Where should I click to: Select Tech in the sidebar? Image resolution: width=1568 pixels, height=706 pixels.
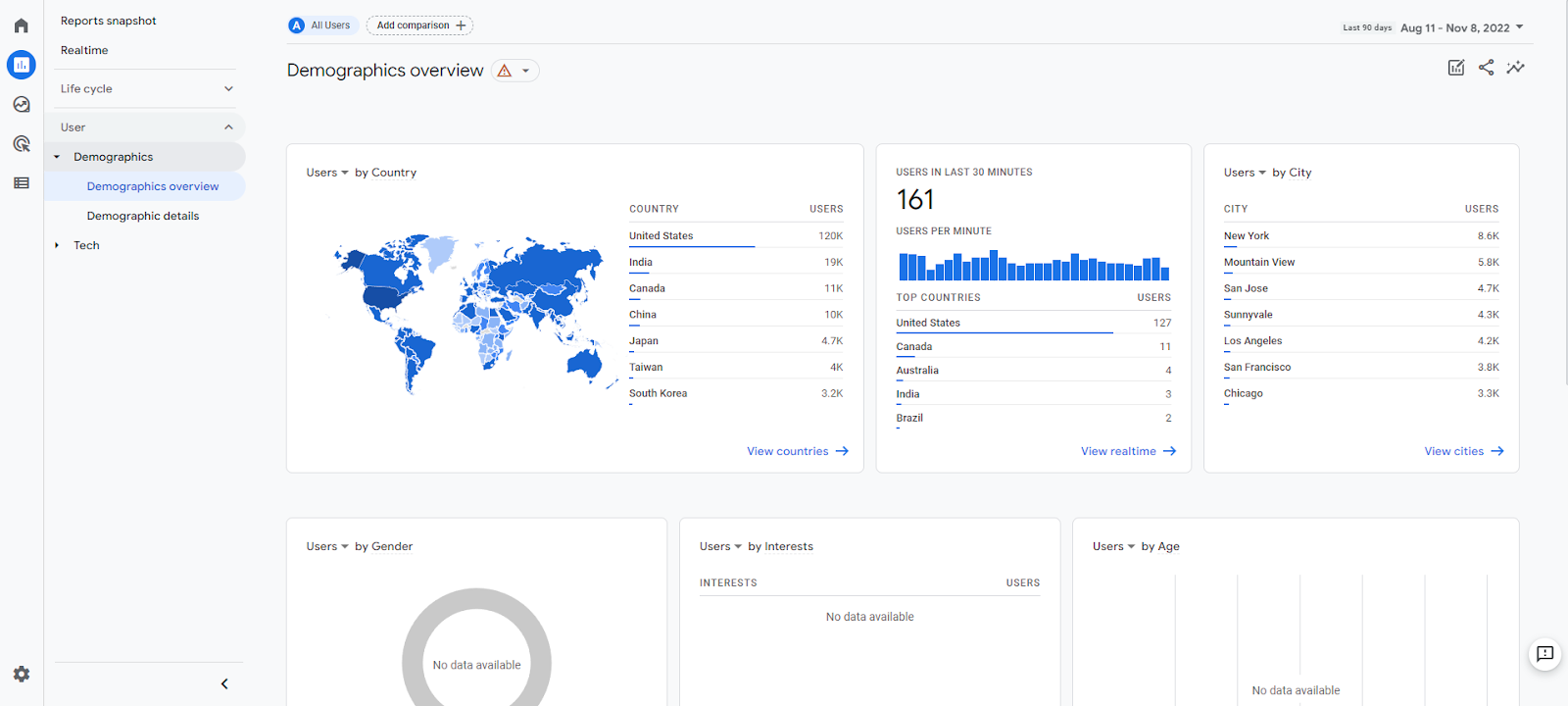point(86,245)
